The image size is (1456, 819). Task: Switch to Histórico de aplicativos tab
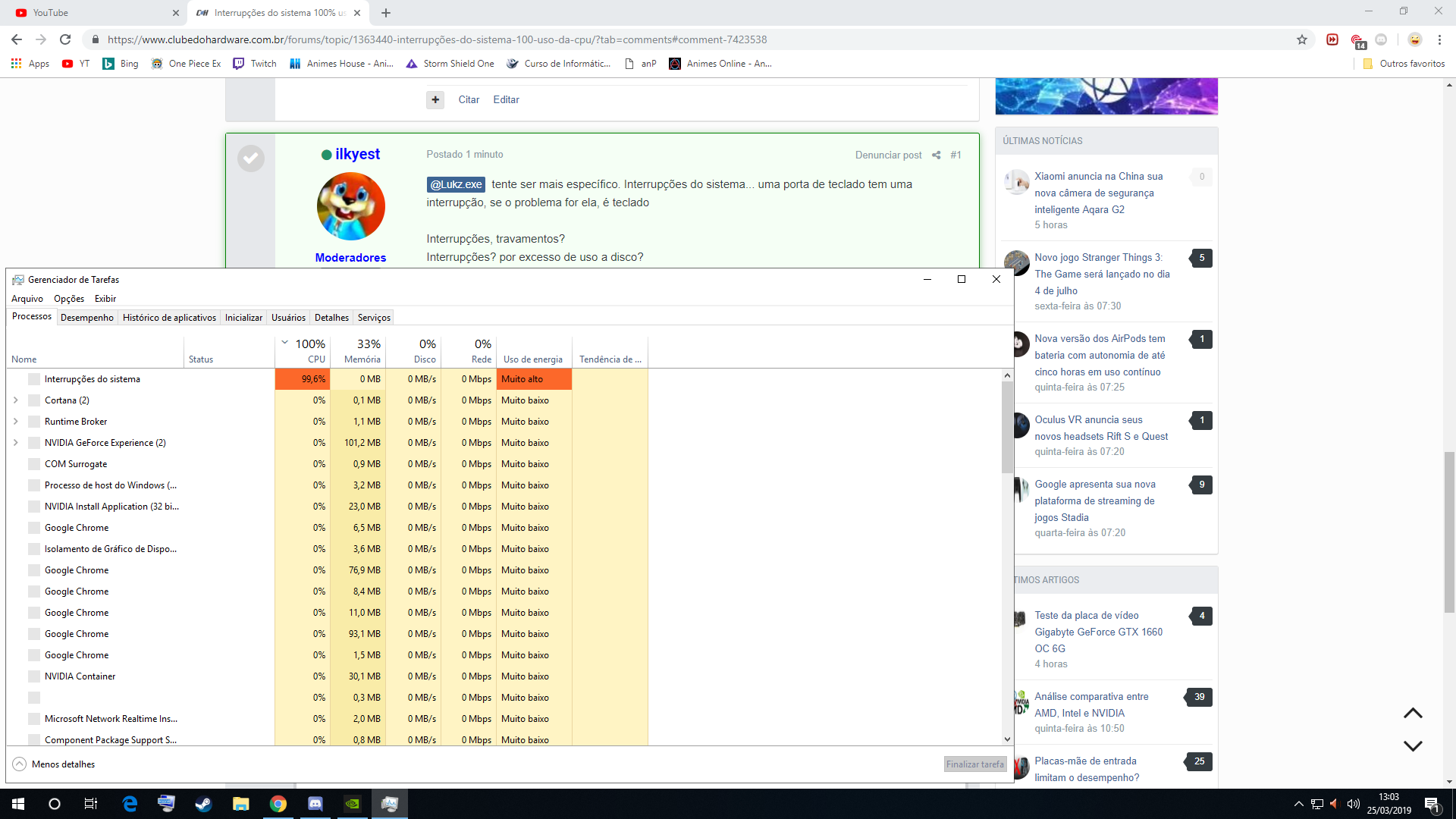[169, 318]
